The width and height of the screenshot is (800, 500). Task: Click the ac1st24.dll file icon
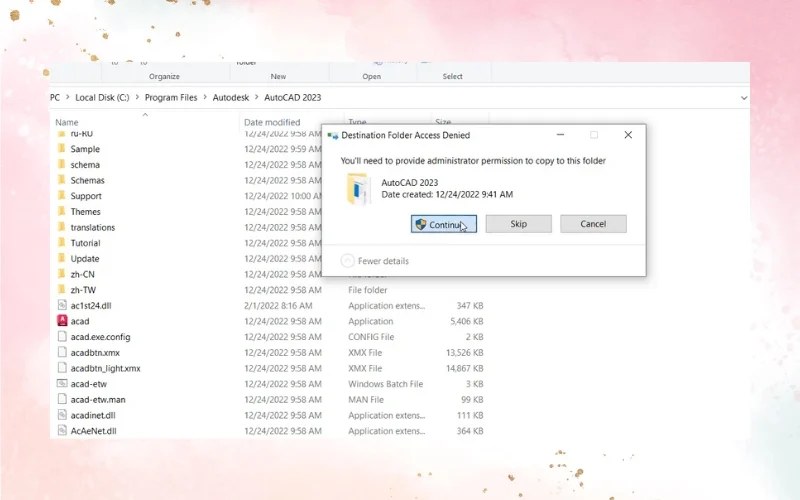tap(62, 305)
